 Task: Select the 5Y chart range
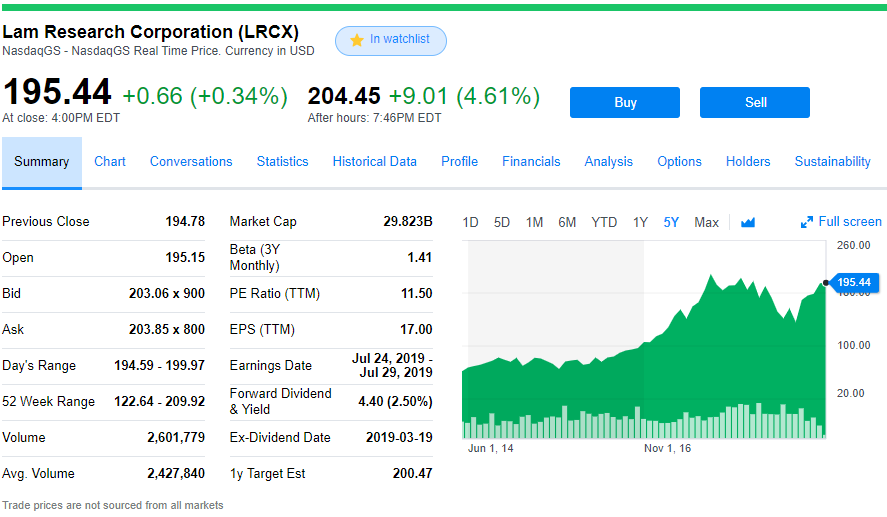(671, 222)
